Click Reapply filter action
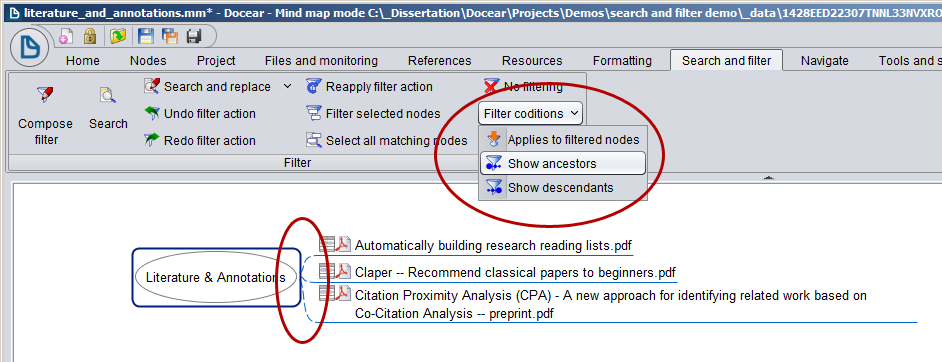The height and width of the screenshot is (362, 942). [x=369, y=86]
